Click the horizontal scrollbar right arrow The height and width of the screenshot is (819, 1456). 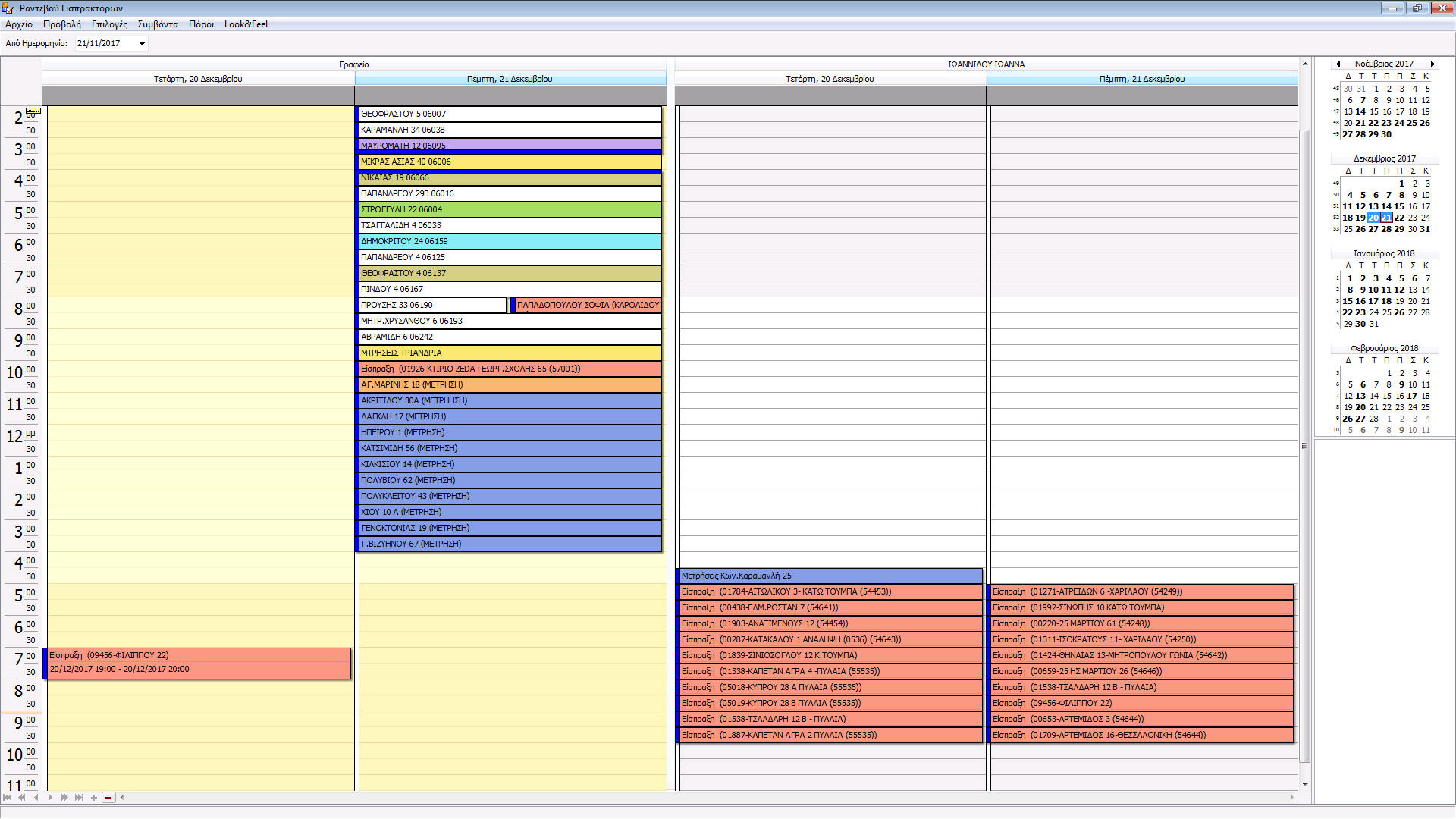[x=1292, y=797]
